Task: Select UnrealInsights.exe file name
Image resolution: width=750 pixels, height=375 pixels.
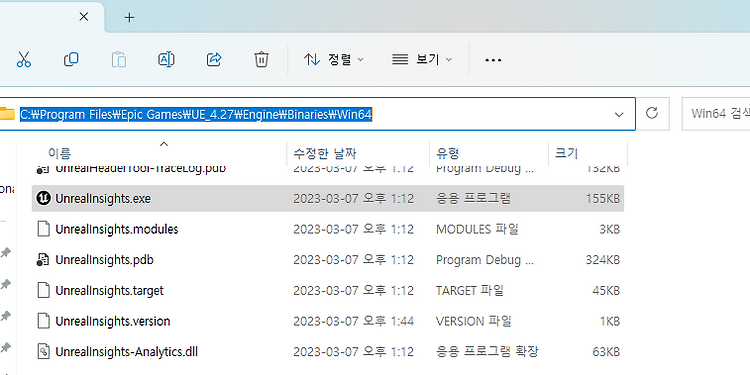Action: pos(103,199)
